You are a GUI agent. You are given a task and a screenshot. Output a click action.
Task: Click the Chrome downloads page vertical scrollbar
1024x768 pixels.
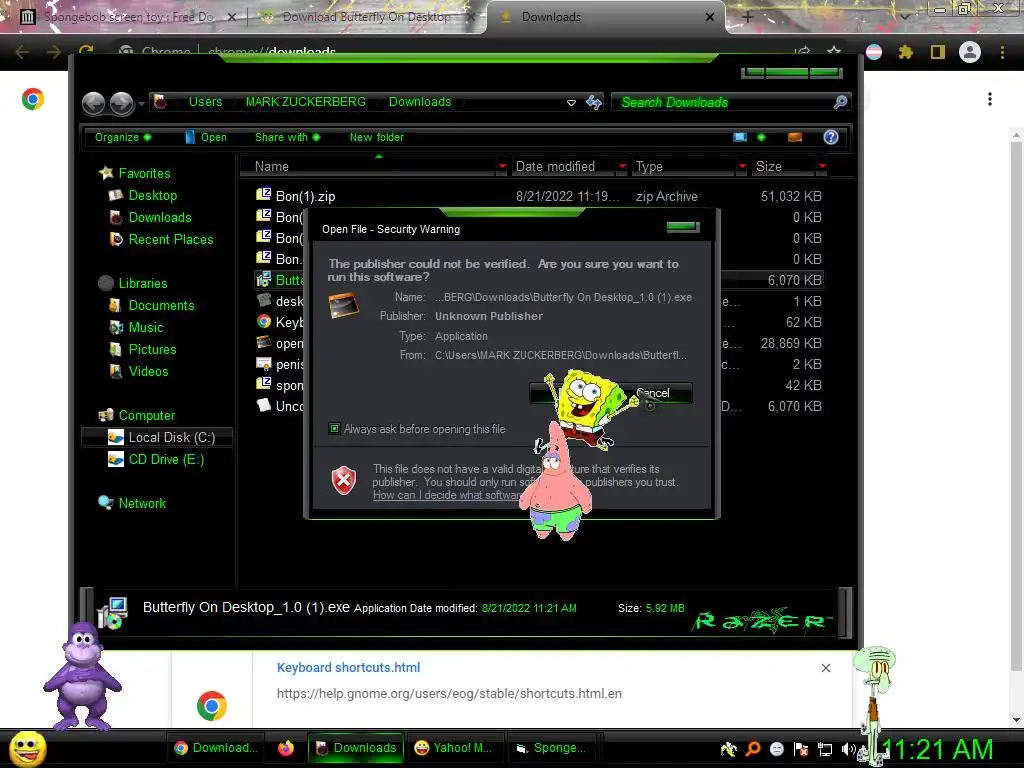point(1016,405)
